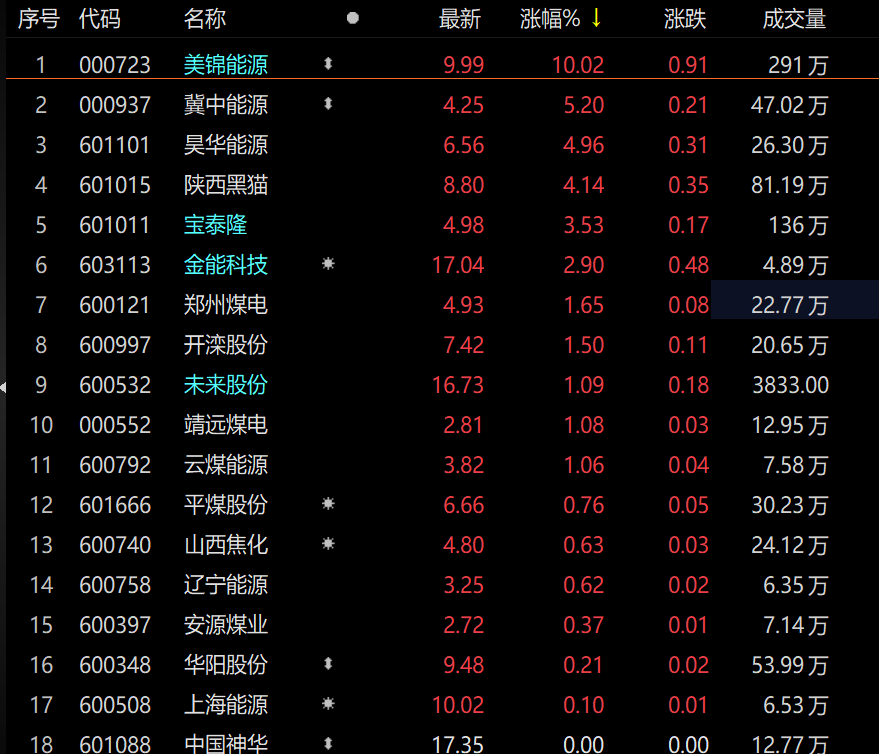The width and height of the screenshot is (879, 754).
Task: Click the star icon beside 平煤股份
Action: coord(329,503)
